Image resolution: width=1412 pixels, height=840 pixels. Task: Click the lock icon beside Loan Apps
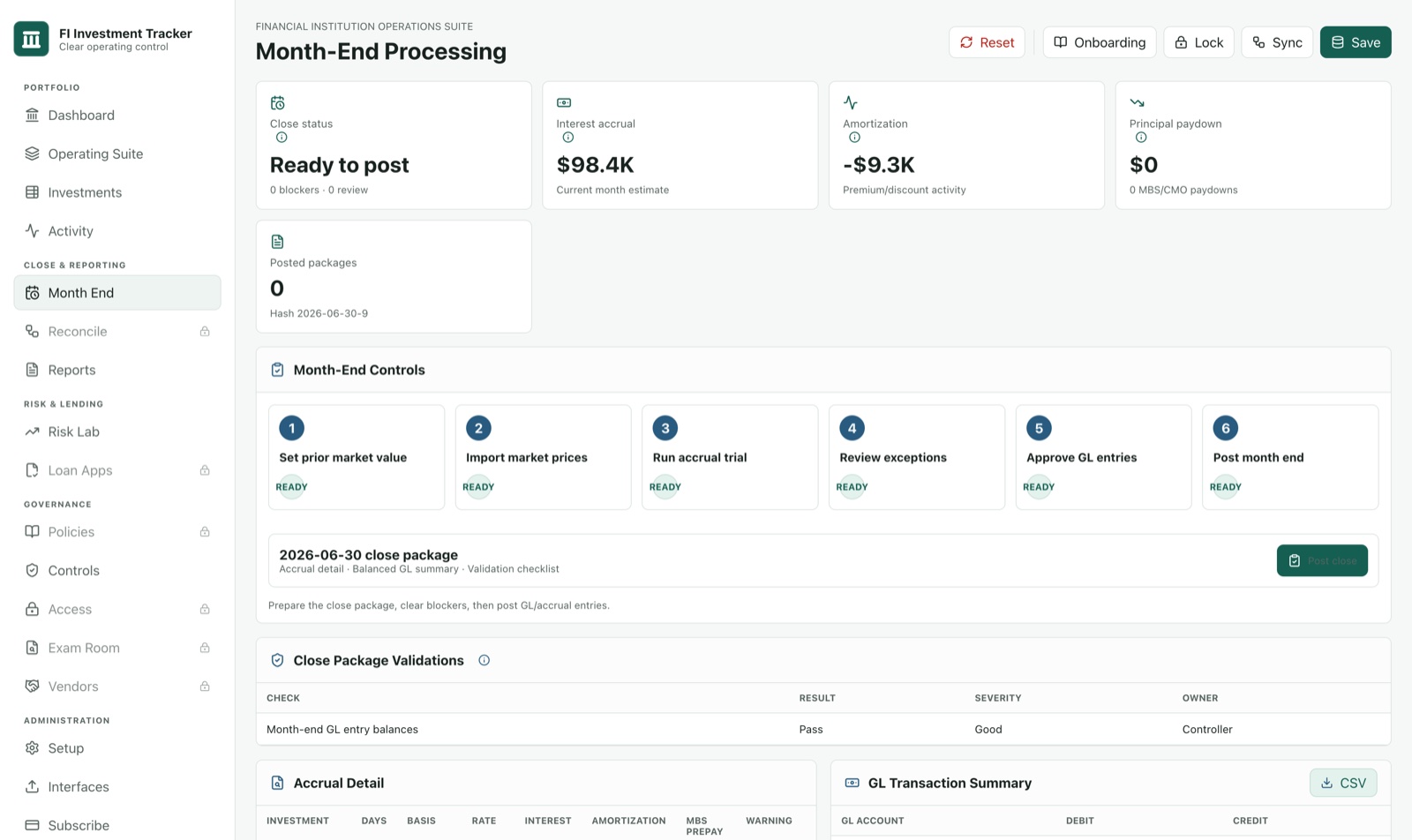205,470
